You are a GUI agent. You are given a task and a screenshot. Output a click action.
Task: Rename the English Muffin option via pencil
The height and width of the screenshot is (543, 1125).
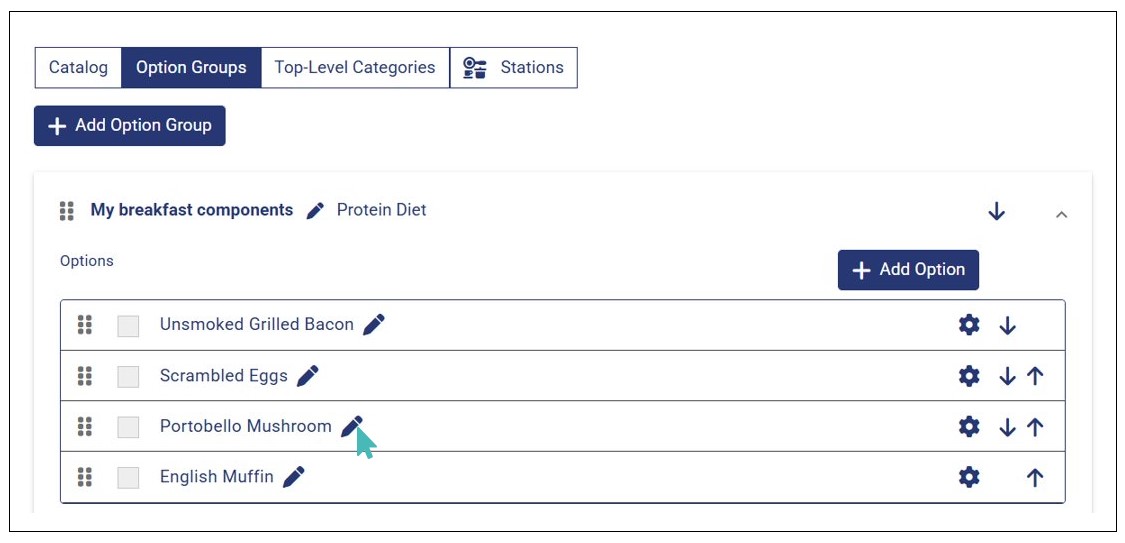pos(293,477)
